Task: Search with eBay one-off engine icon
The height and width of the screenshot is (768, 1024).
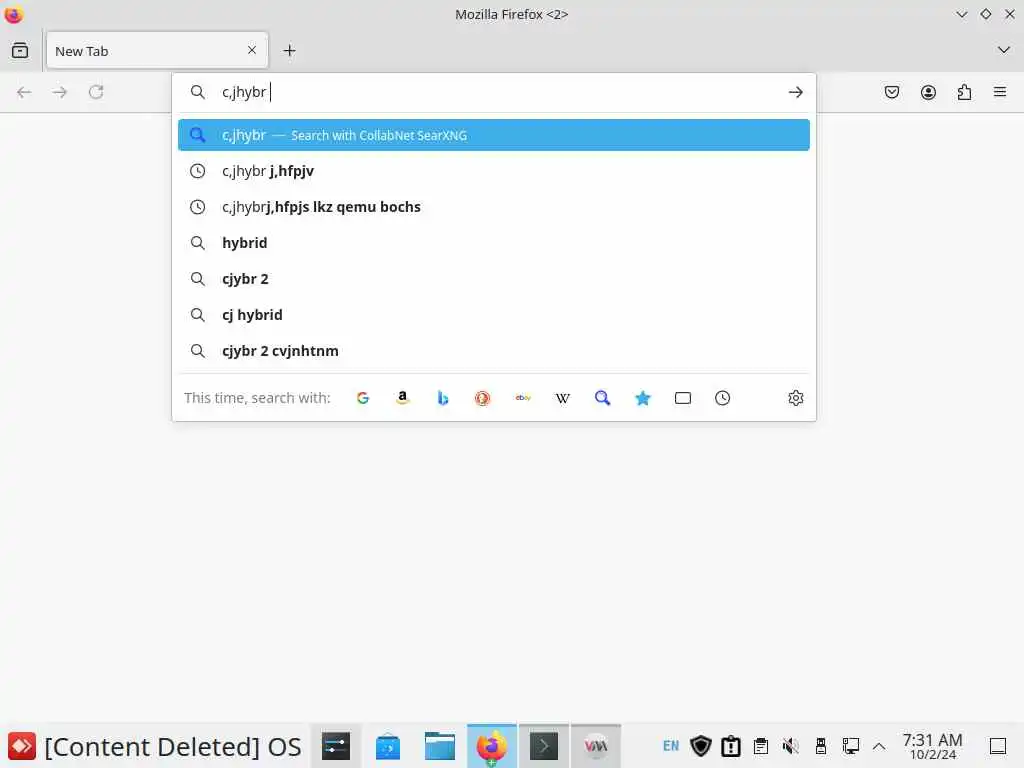Action: (522, 398)
